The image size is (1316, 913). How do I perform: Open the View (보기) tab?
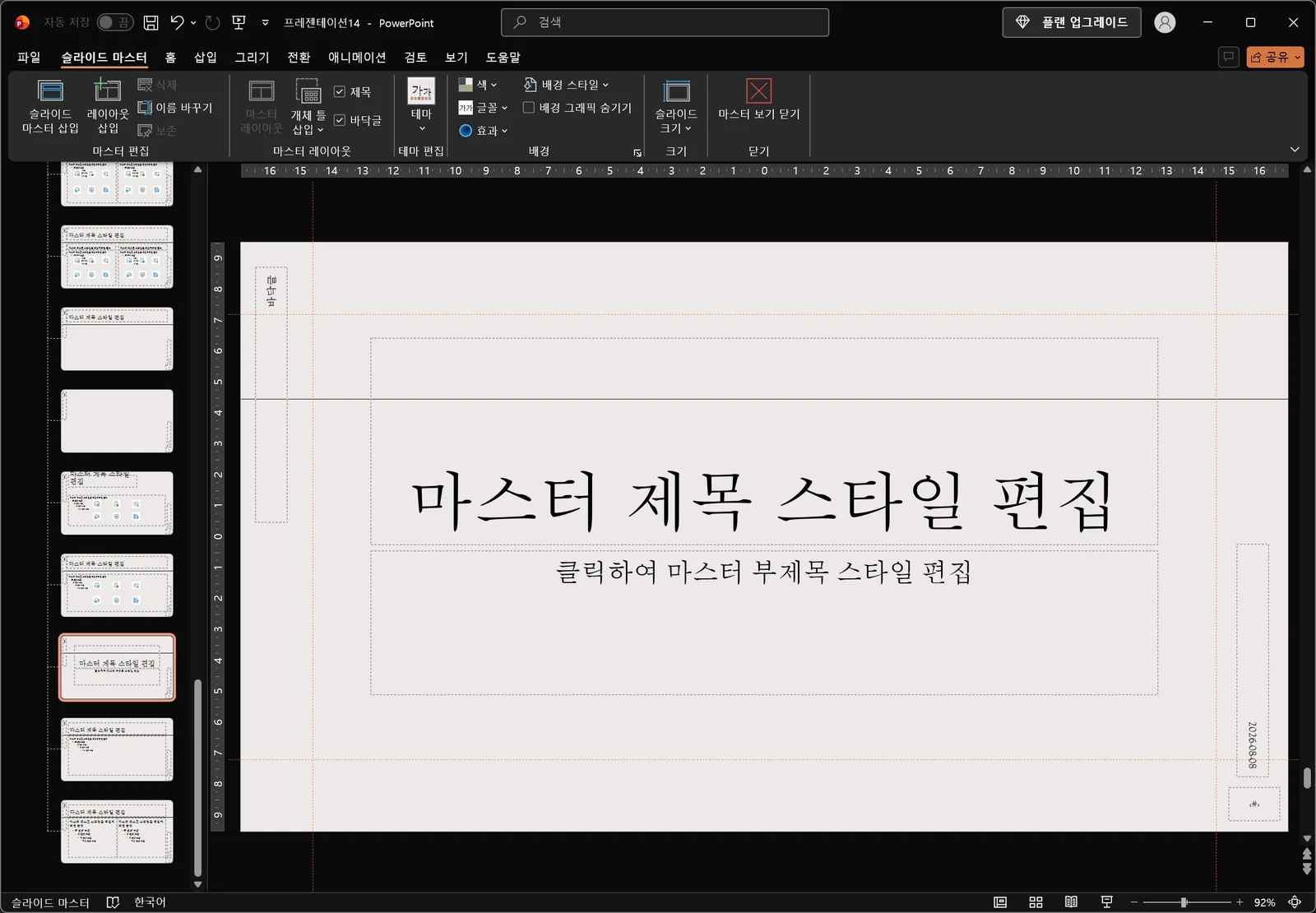pyautogui.click(x=456, y=57)
